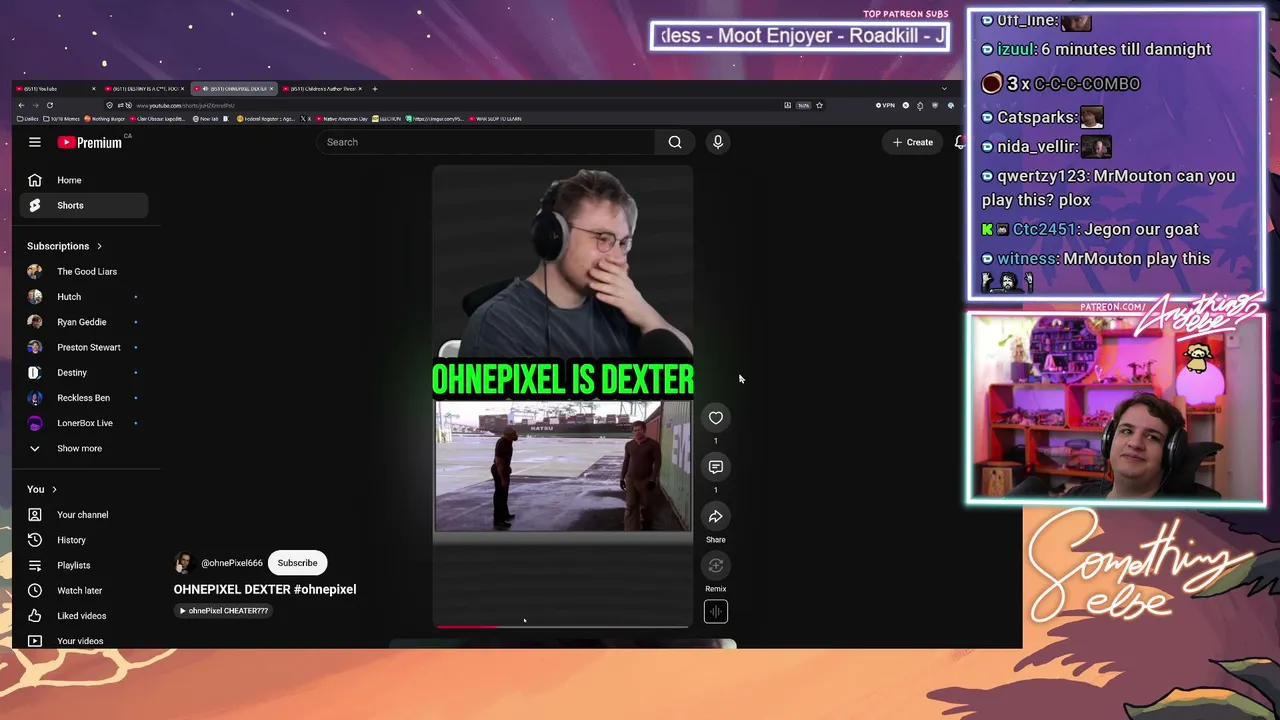The width and height of the screenshot is (1280, 720).
Task: Open The Good Liars subscription
Action: (84, 271)
